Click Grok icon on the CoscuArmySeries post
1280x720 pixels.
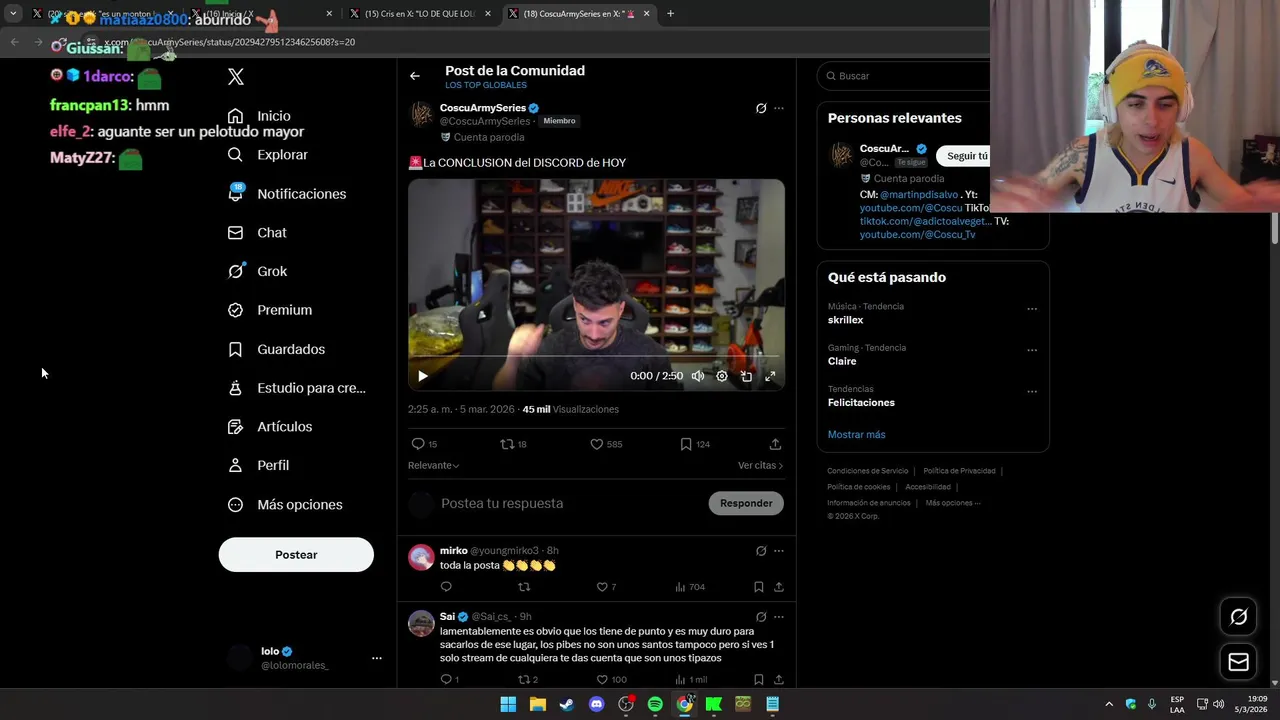[761, 108]
